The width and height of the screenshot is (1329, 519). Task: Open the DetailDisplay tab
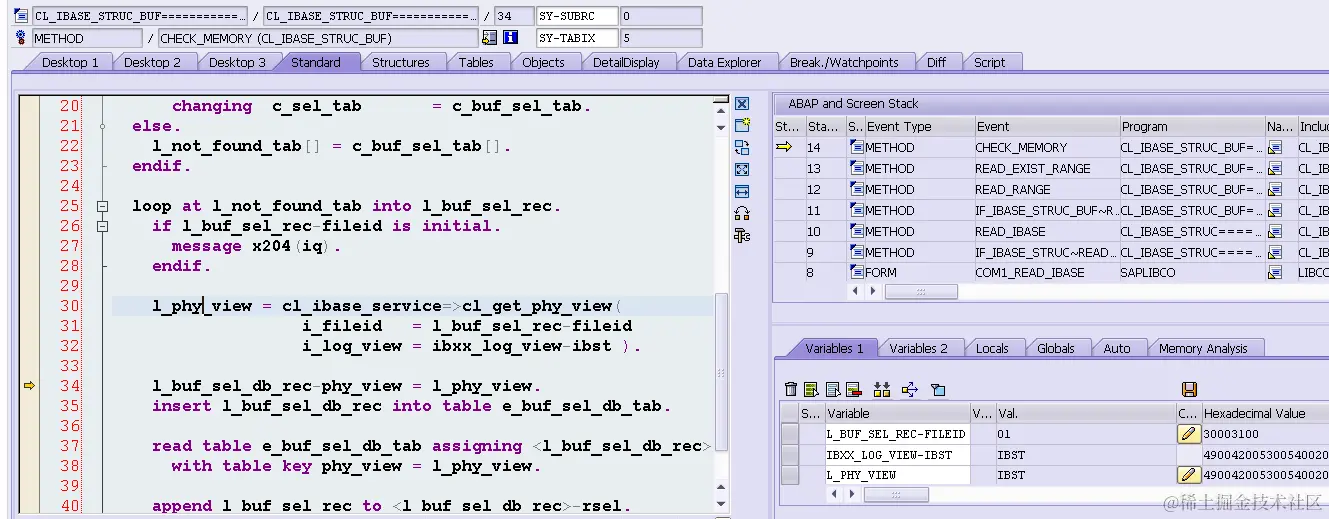tap(626, 62)
